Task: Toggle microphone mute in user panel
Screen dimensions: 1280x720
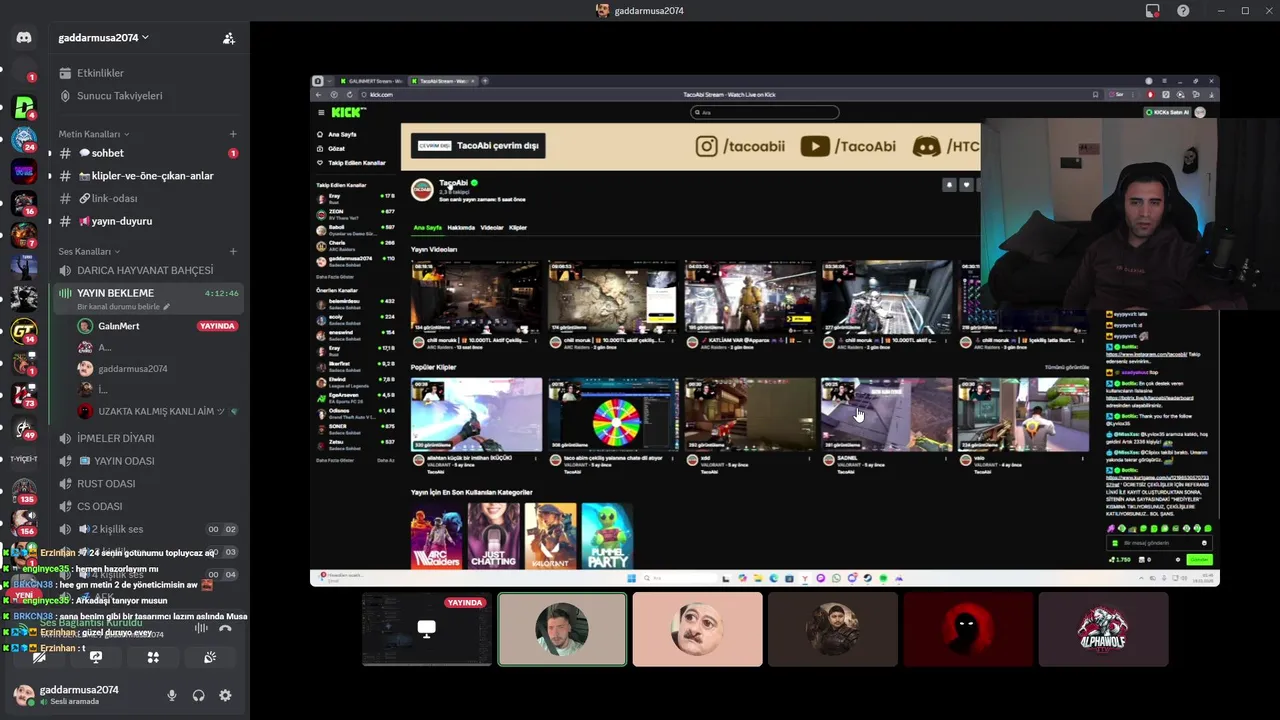Action: point(172,695)
